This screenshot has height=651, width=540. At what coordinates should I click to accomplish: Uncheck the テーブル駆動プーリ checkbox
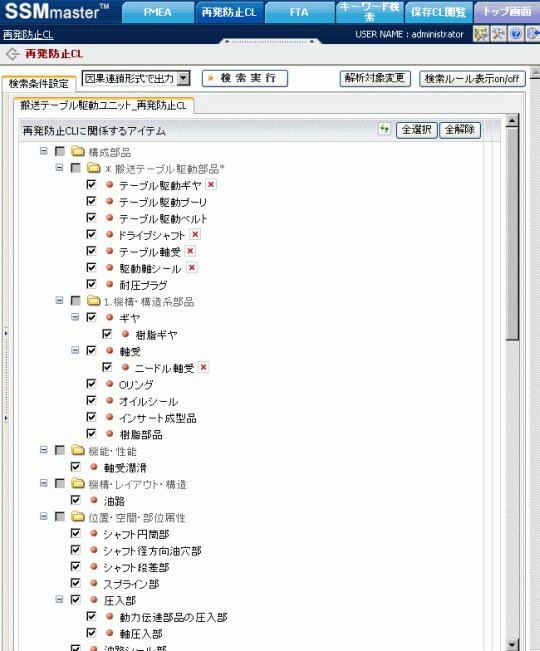coord(91,201)
